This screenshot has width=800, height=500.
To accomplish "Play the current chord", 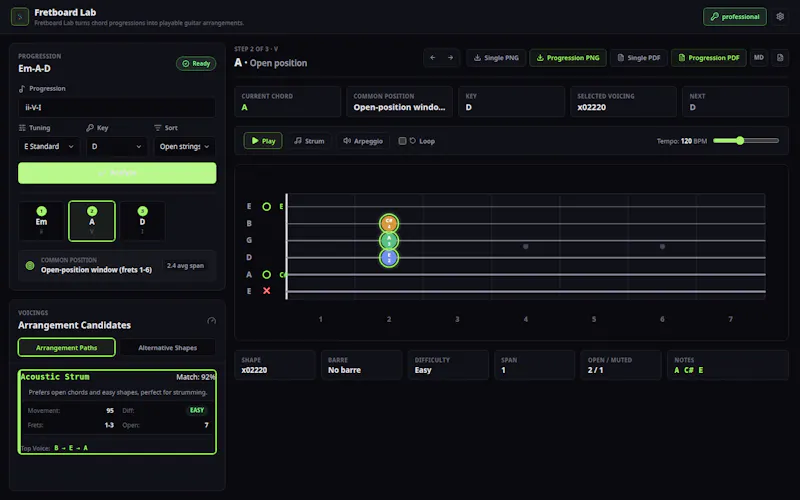I will [263, 141].
